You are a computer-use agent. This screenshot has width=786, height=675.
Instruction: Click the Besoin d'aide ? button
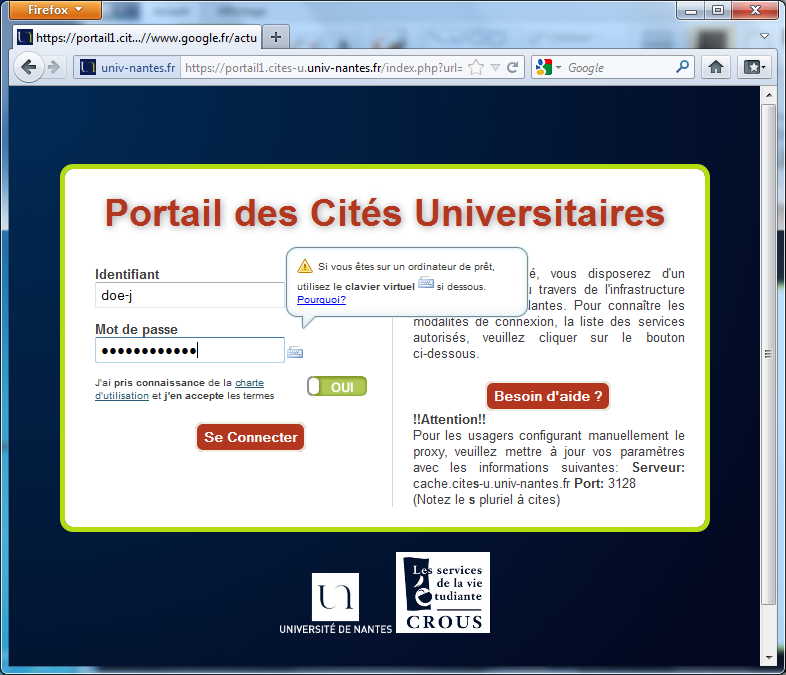[547, 396]
